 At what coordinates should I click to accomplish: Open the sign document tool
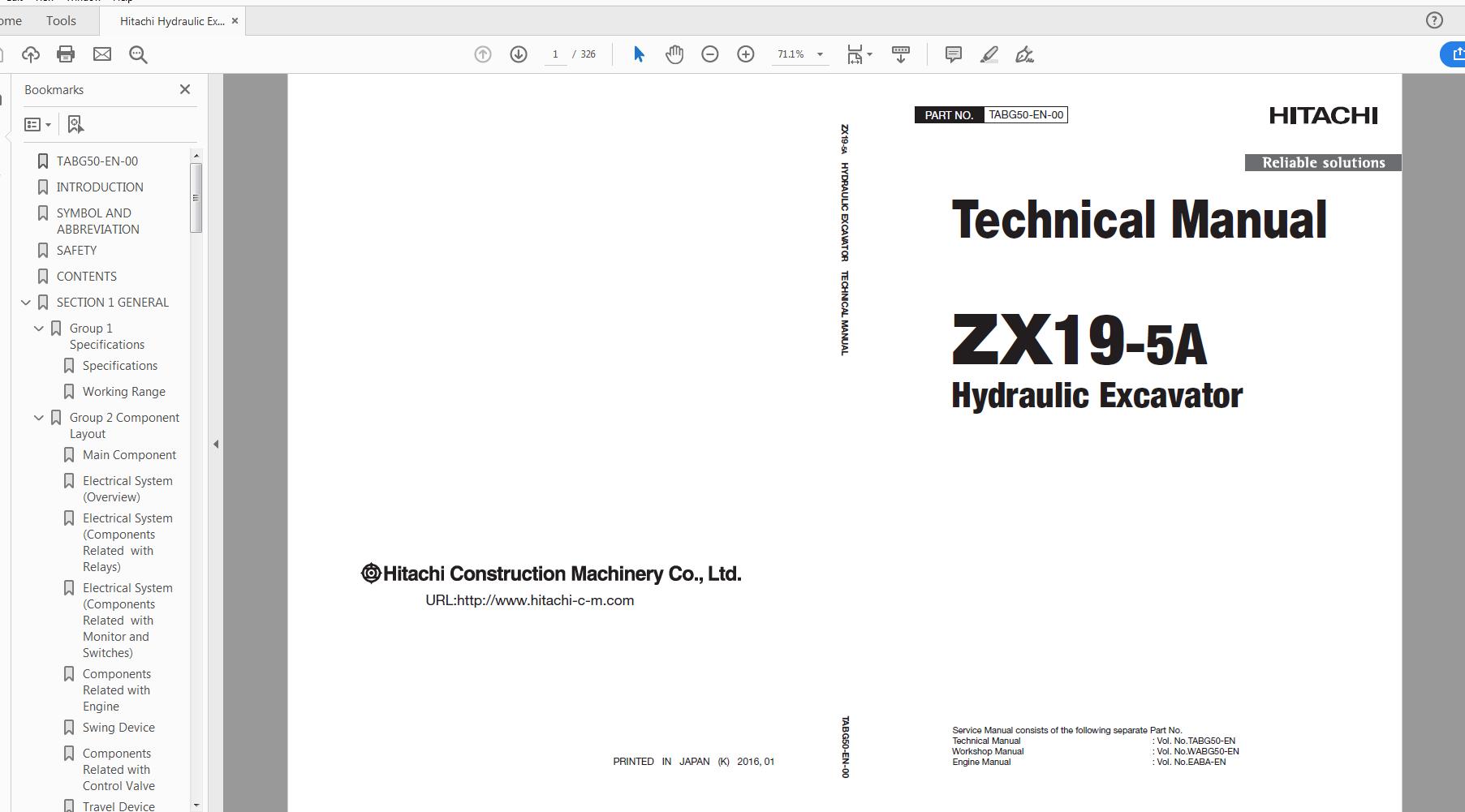[x=1025, y=54]
